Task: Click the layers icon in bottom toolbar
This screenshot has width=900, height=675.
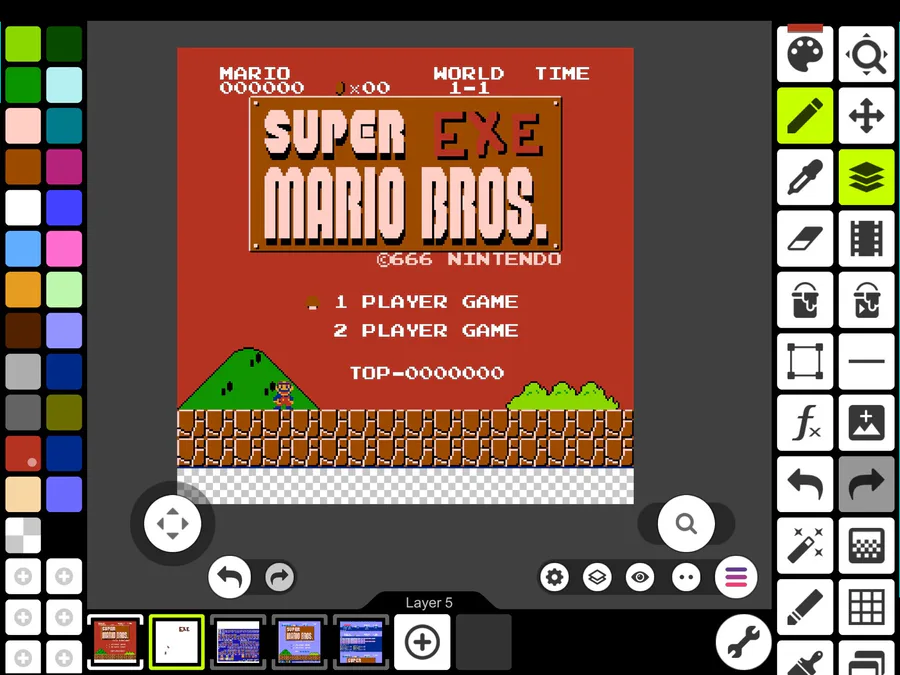Action: tap(597, 577)
